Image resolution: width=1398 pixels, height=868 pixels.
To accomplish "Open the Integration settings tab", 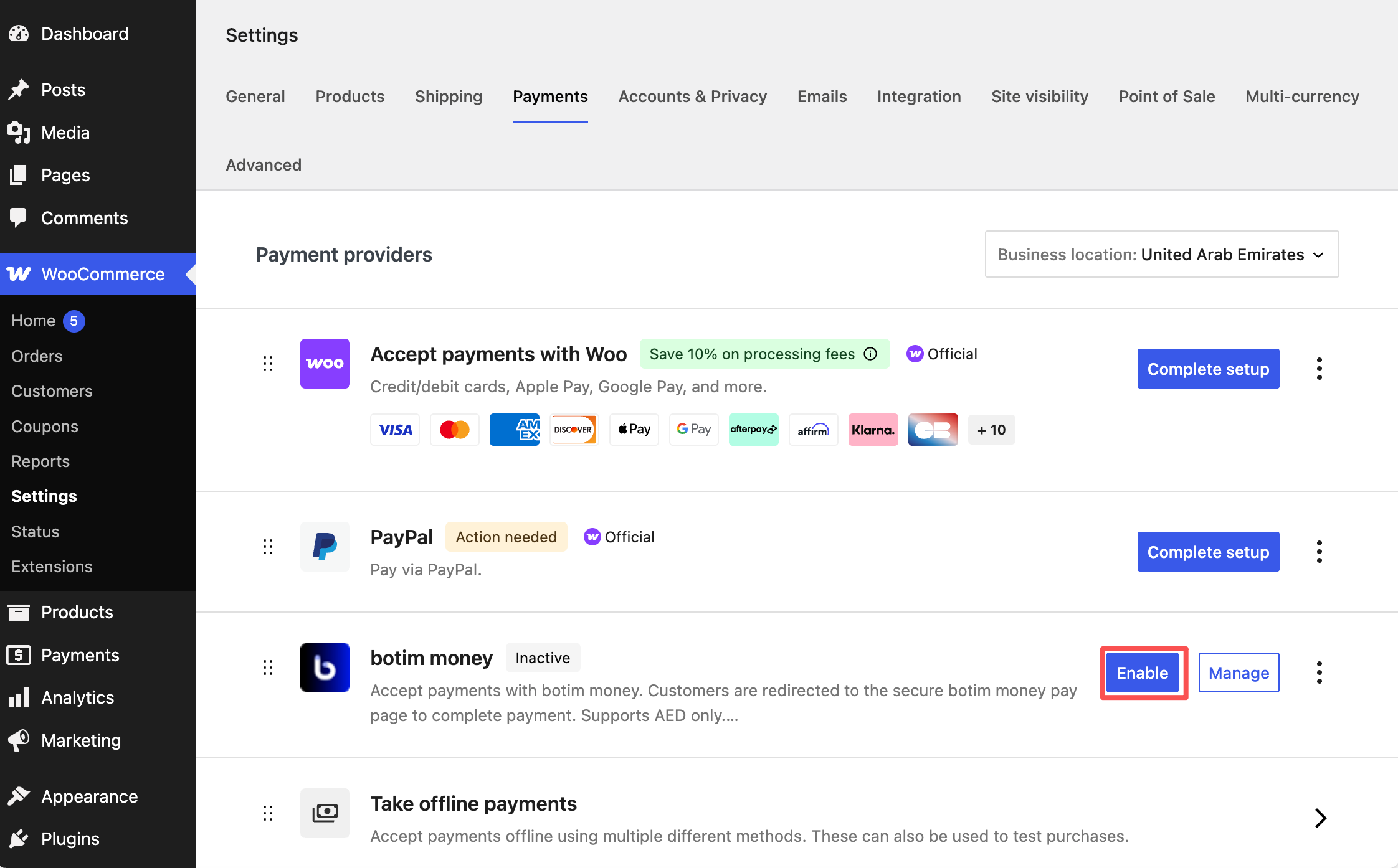I will [x=919, y=97].
